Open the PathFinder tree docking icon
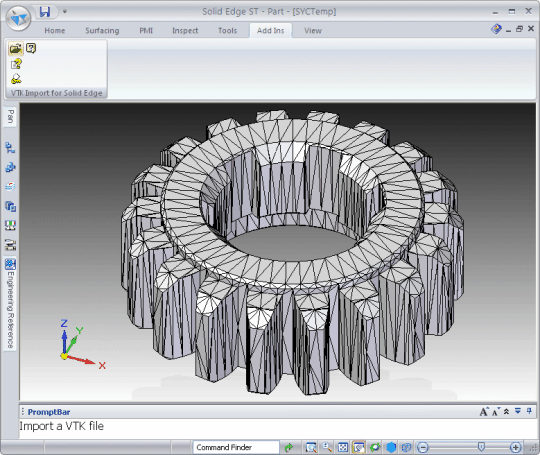The height and width of the screenshot is (455, 540). (10, 148)
